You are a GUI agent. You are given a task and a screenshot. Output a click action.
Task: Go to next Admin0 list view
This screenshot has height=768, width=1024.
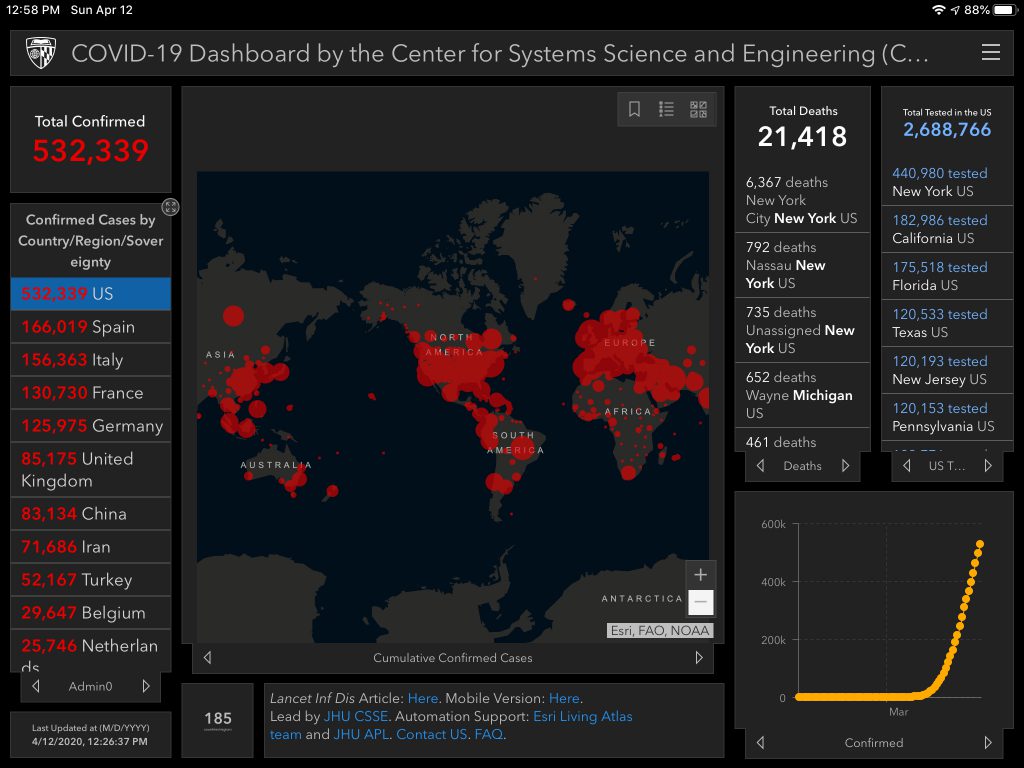(x=146, y=686)
